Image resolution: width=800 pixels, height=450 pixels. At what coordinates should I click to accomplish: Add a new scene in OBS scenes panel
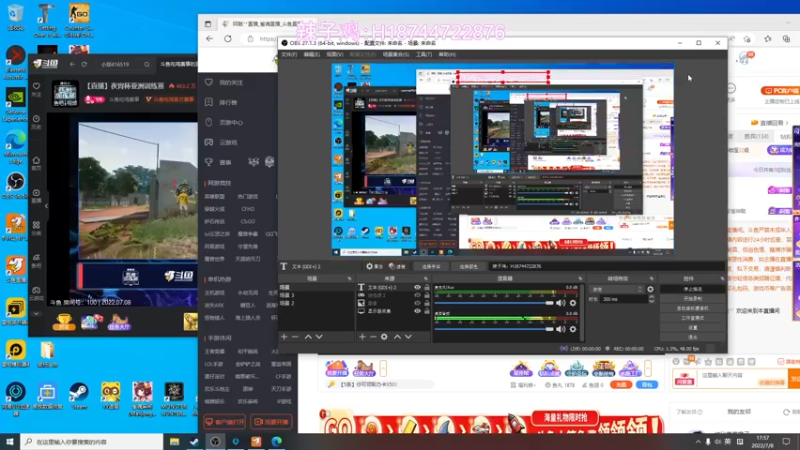pos(284,337)
